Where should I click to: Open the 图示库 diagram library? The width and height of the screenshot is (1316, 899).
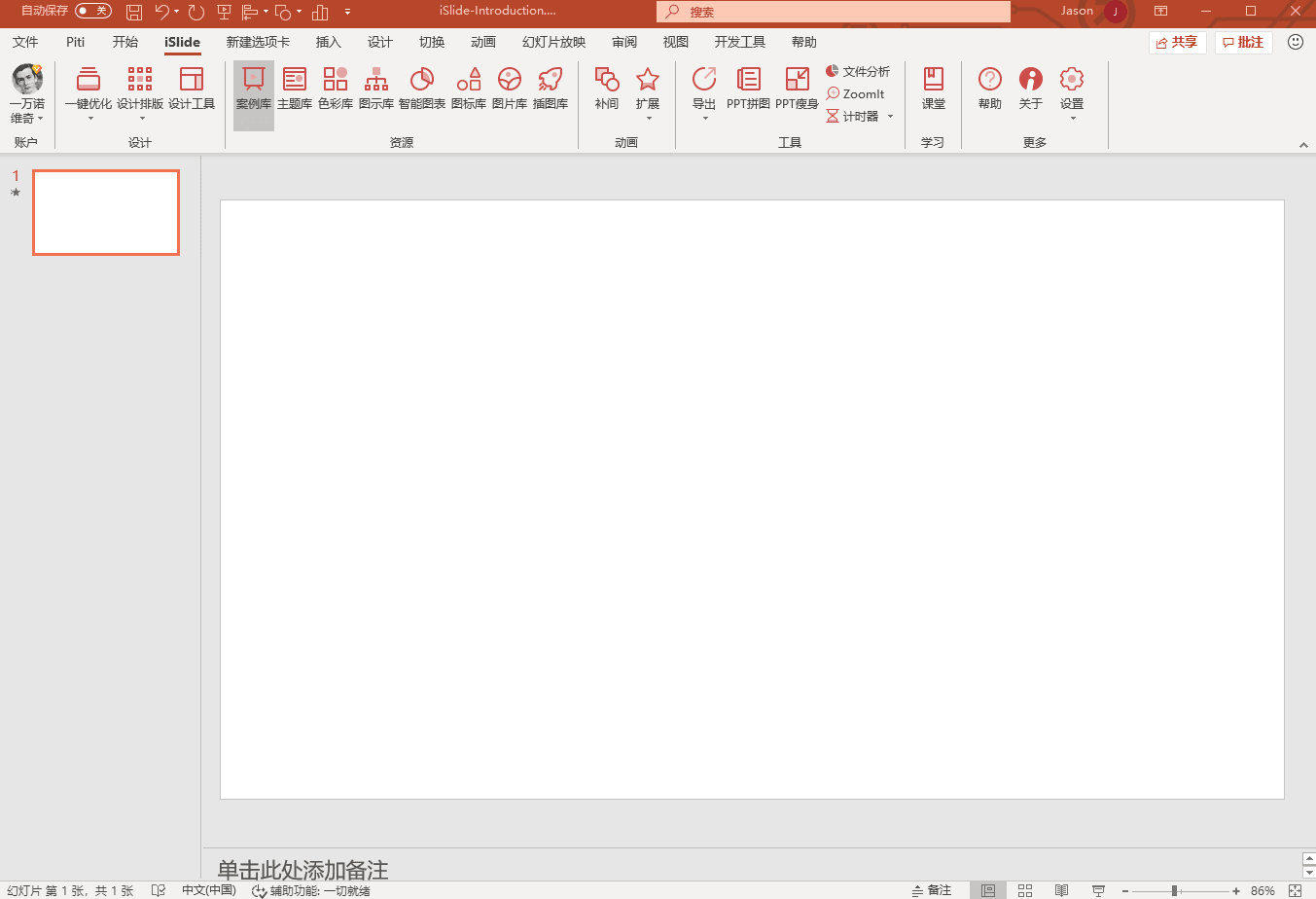(376, 89)
